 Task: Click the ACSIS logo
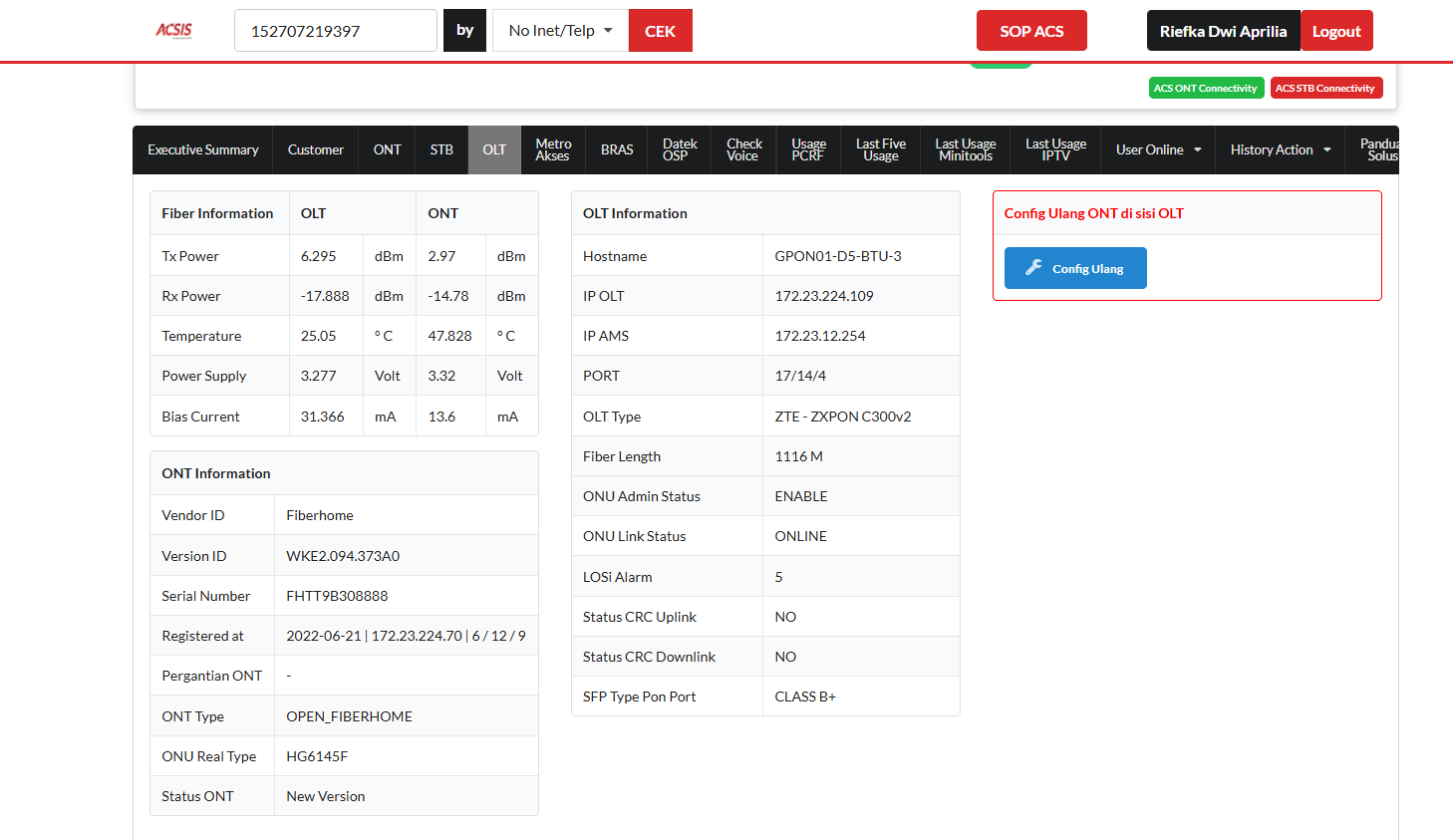tap(173, 31)
